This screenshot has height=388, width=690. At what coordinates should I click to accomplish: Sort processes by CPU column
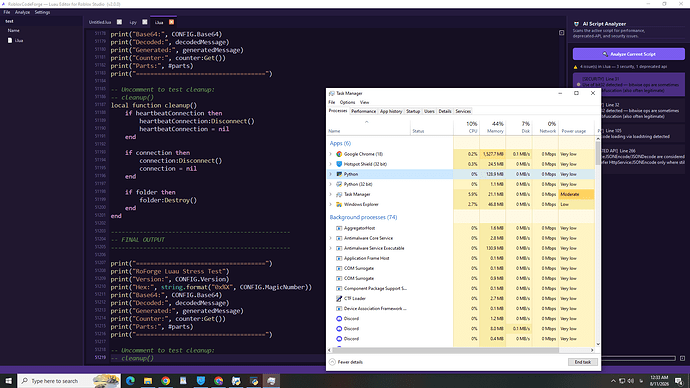[x=466, y=127]
